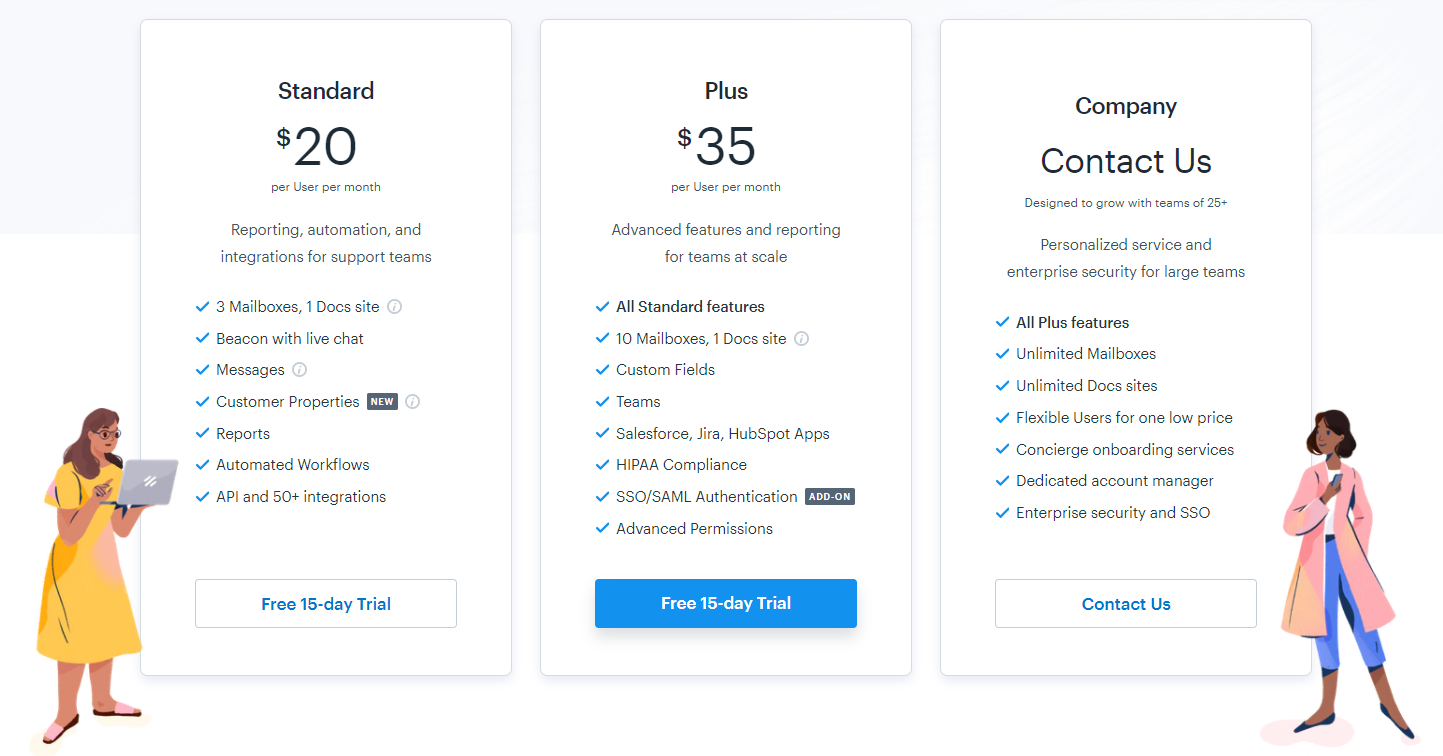Click the checkmark beside Beacon with live chat
This screenshot has width=1443, height=756.
pyautogui.click(x=202, y=339)
